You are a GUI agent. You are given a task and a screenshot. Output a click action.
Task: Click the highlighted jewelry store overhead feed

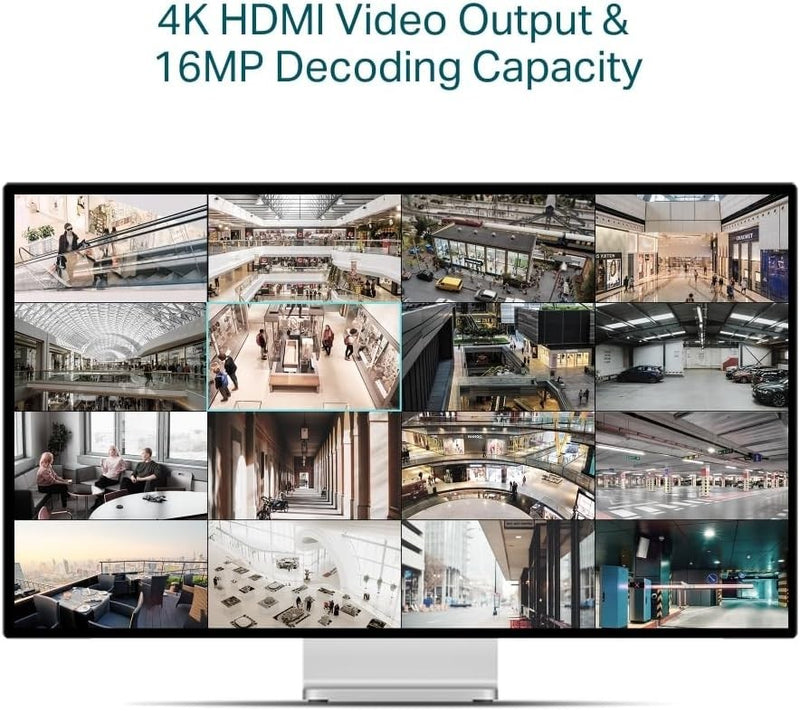pos(305,357)
